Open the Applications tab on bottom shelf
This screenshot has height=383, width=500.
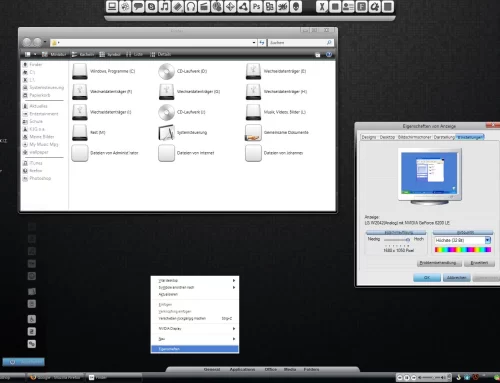coord(242,369)
